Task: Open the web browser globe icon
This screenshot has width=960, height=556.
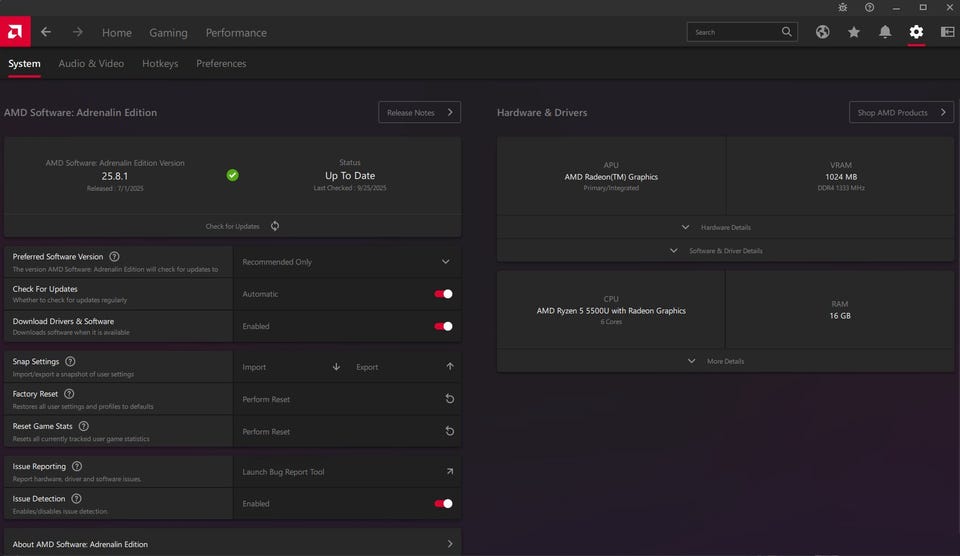Action: (822, 32)
